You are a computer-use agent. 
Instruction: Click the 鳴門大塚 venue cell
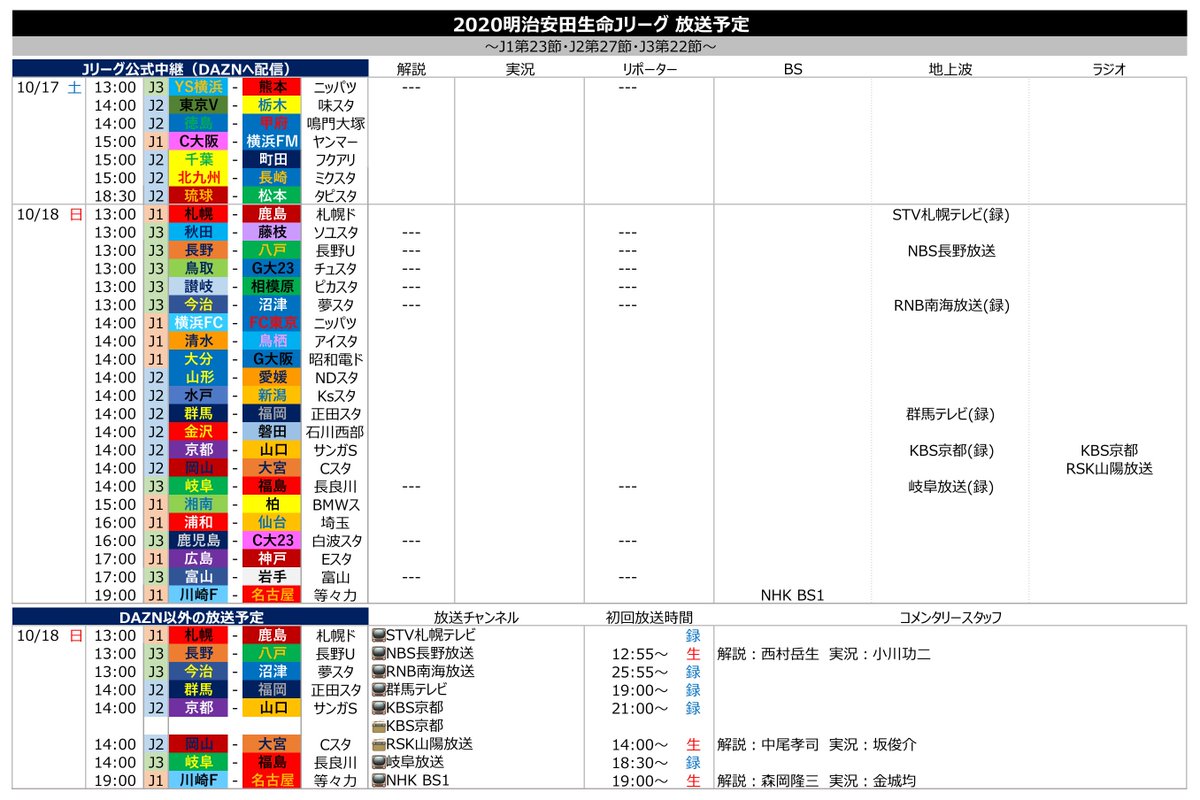(x=336, y=123)
